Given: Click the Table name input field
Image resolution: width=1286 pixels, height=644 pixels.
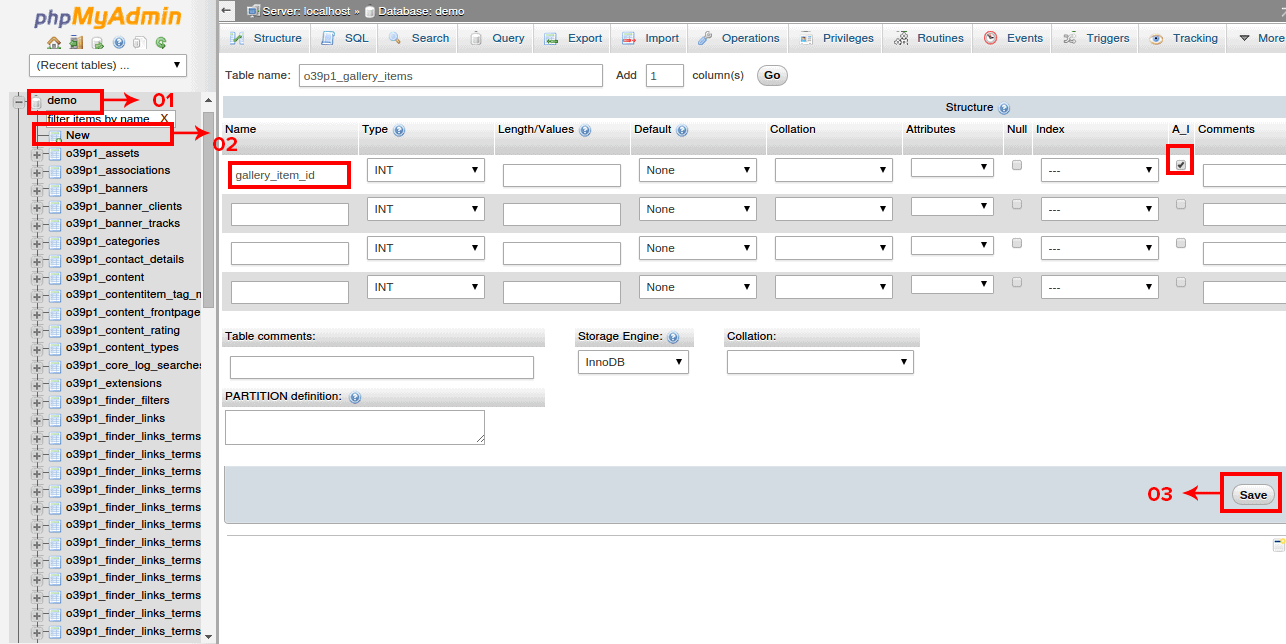Looking at the screenshot, I should pos(450,75).
